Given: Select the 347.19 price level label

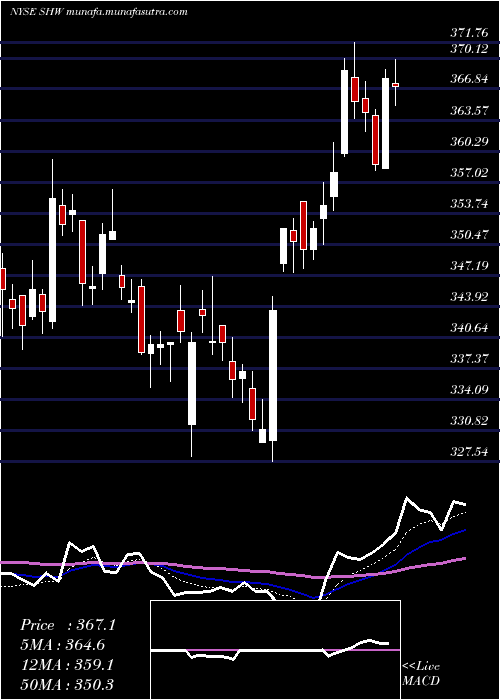Looking at the screenshot, I should click(x=471, y=266).
